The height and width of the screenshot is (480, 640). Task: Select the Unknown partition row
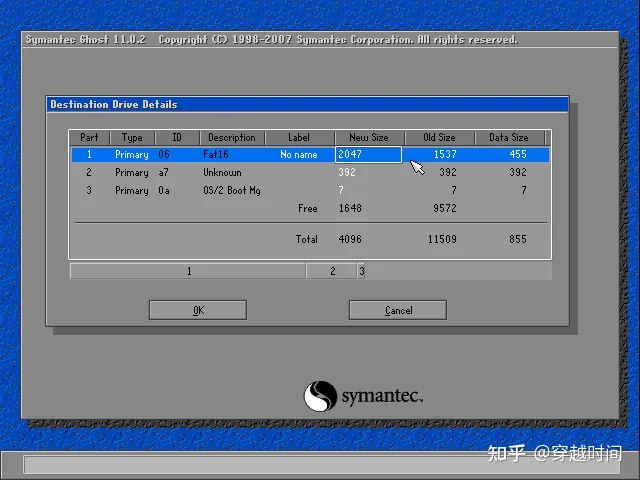[x=310, y=173]
